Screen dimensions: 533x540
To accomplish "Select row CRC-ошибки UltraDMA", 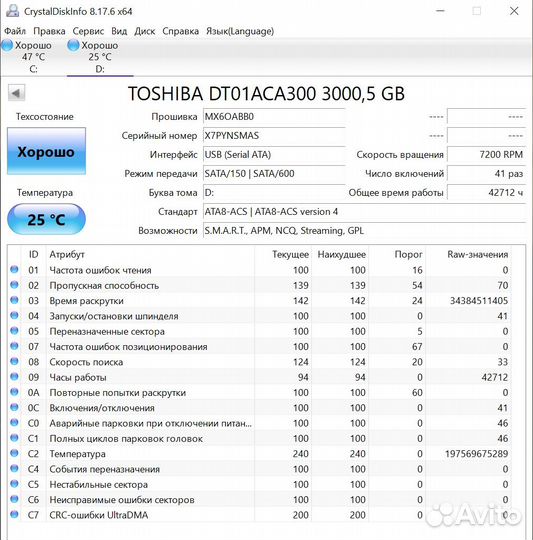I will coord(259,515).
